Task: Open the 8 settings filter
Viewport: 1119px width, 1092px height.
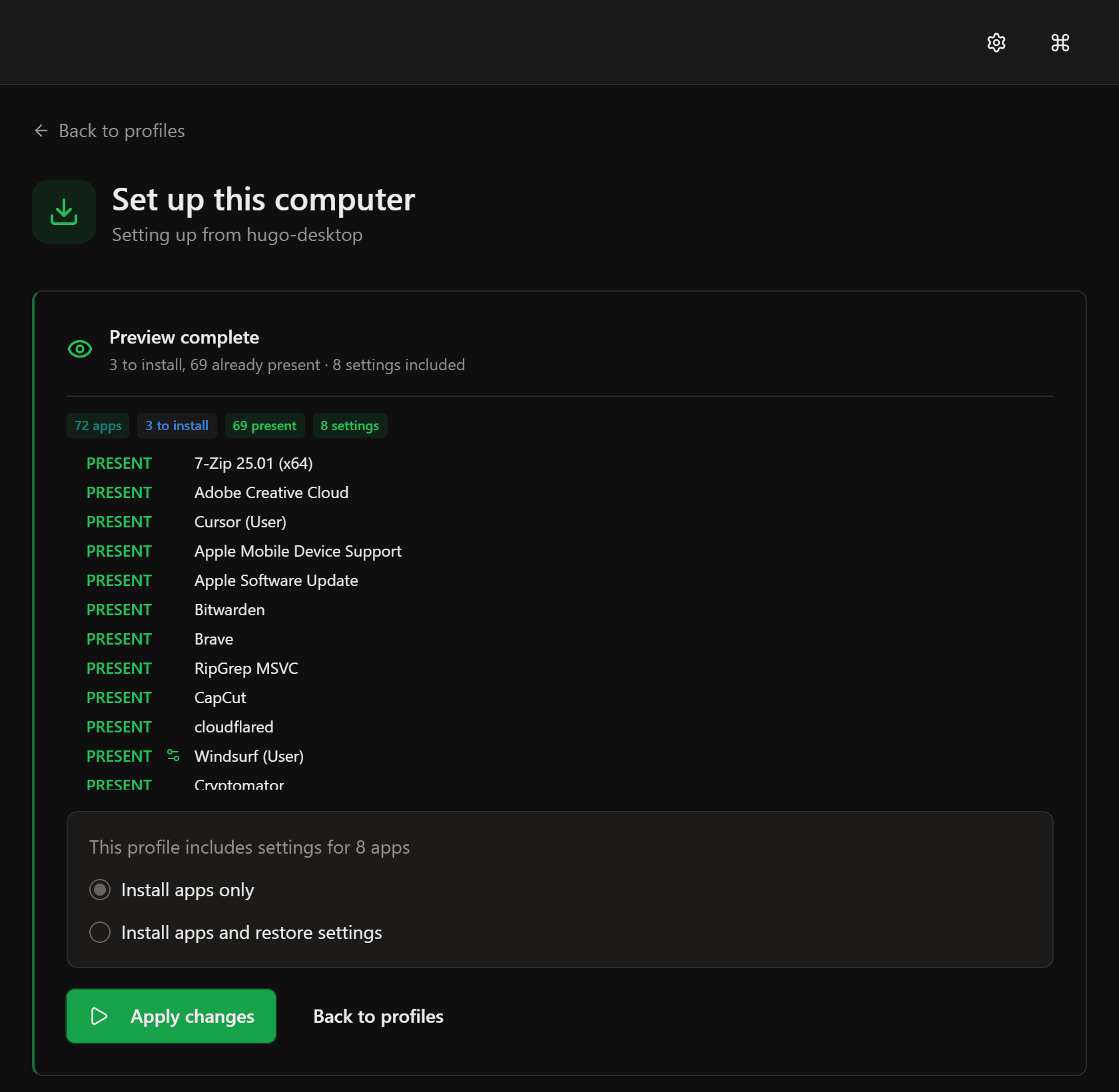Action: 350,425
